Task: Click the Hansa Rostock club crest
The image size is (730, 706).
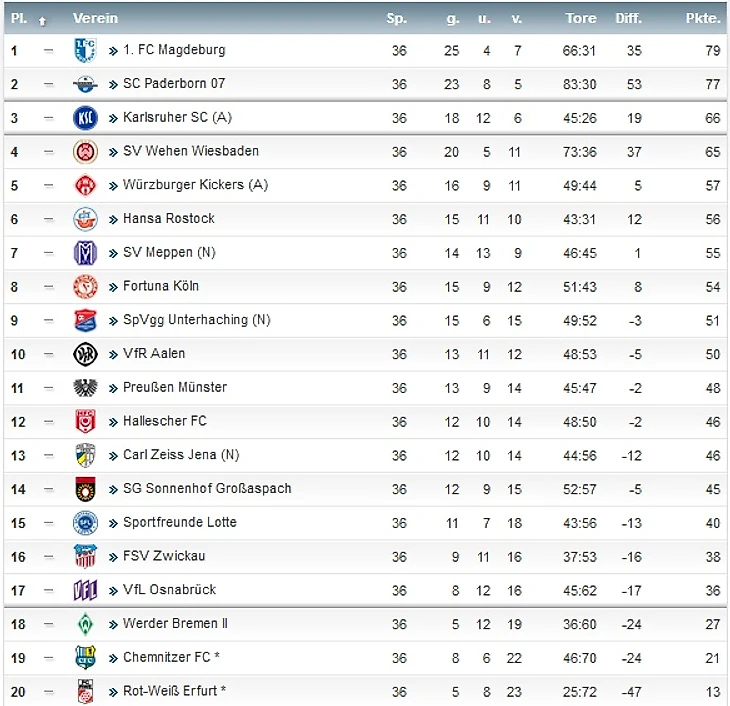Action: 85,219
